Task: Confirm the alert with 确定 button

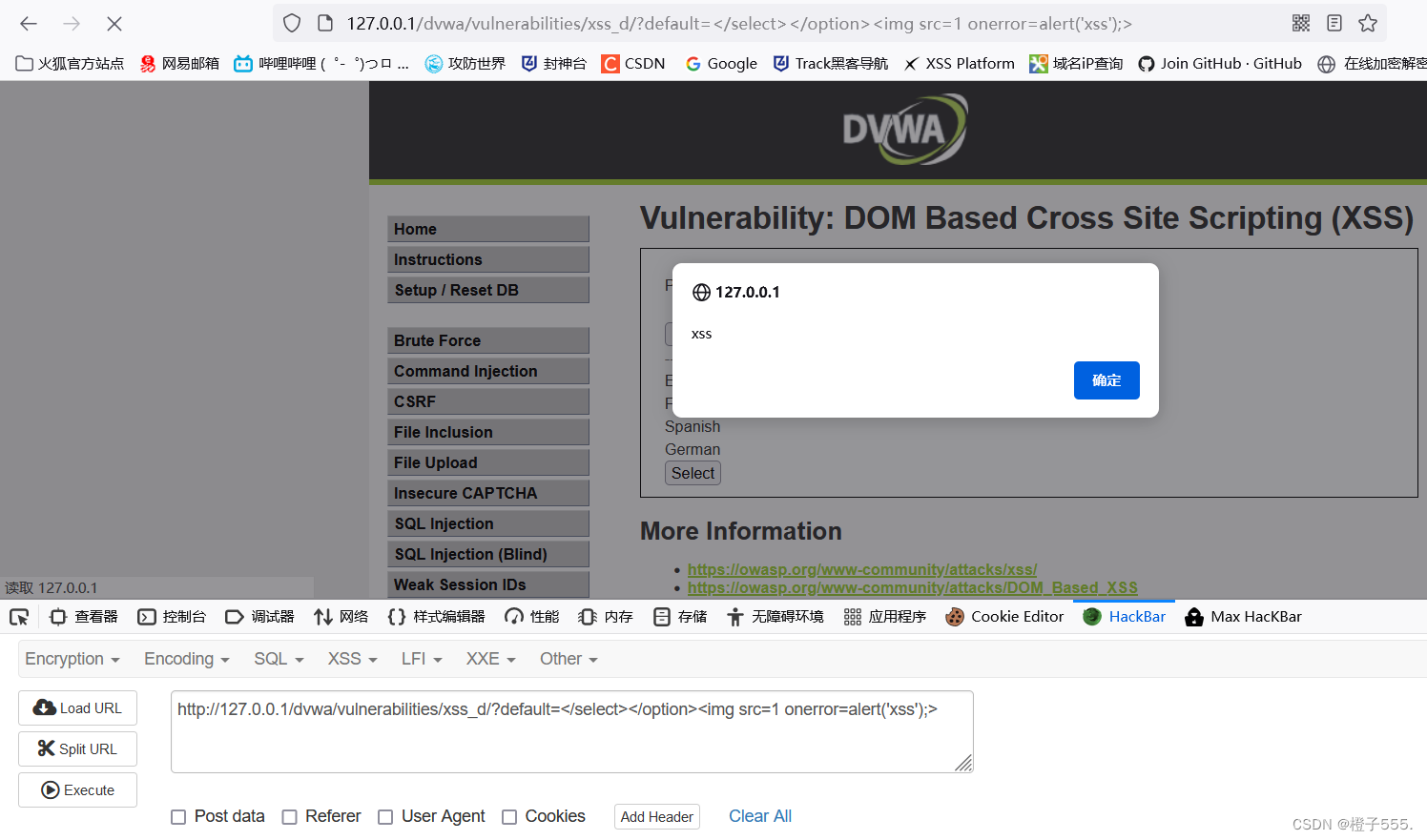Action: [1106, 380]
